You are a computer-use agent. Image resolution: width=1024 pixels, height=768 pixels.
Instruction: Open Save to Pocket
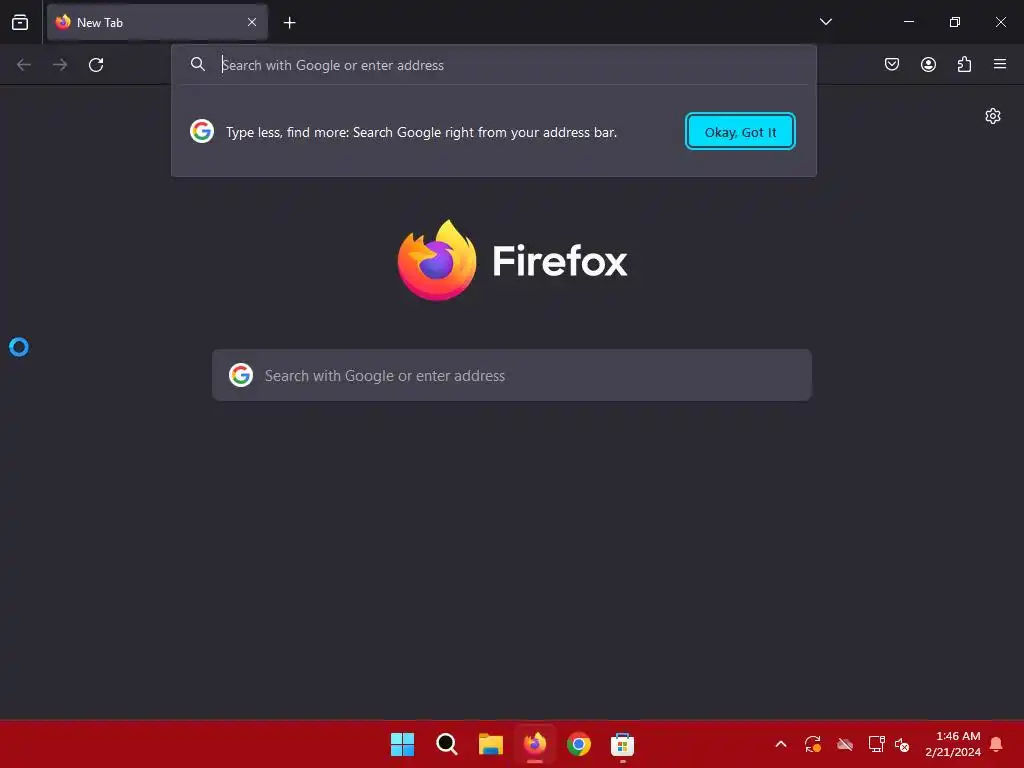(891, 64)
